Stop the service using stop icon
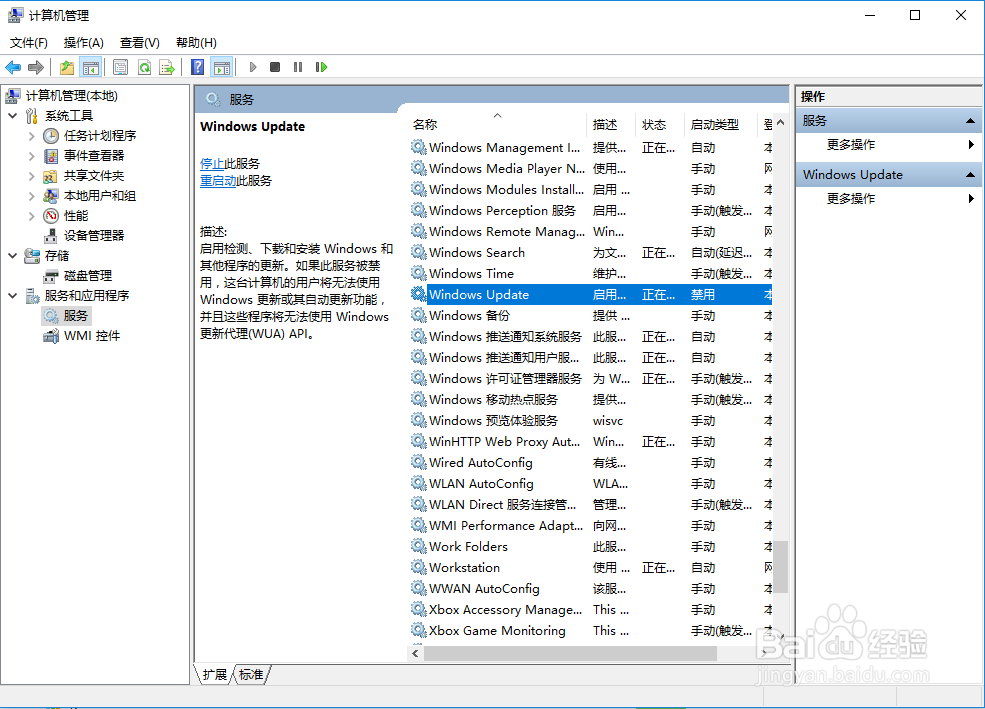This screenshot has width=985, height=709. click(274, 67)
